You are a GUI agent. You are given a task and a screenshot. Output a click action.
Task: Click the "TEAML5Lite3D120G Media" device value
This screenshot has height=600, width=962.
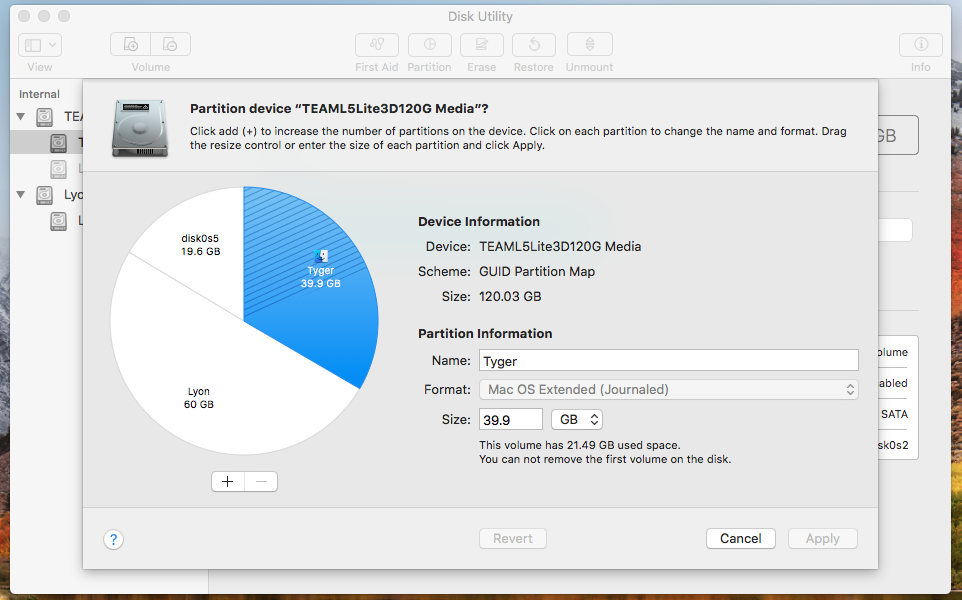tap(560, 246)
